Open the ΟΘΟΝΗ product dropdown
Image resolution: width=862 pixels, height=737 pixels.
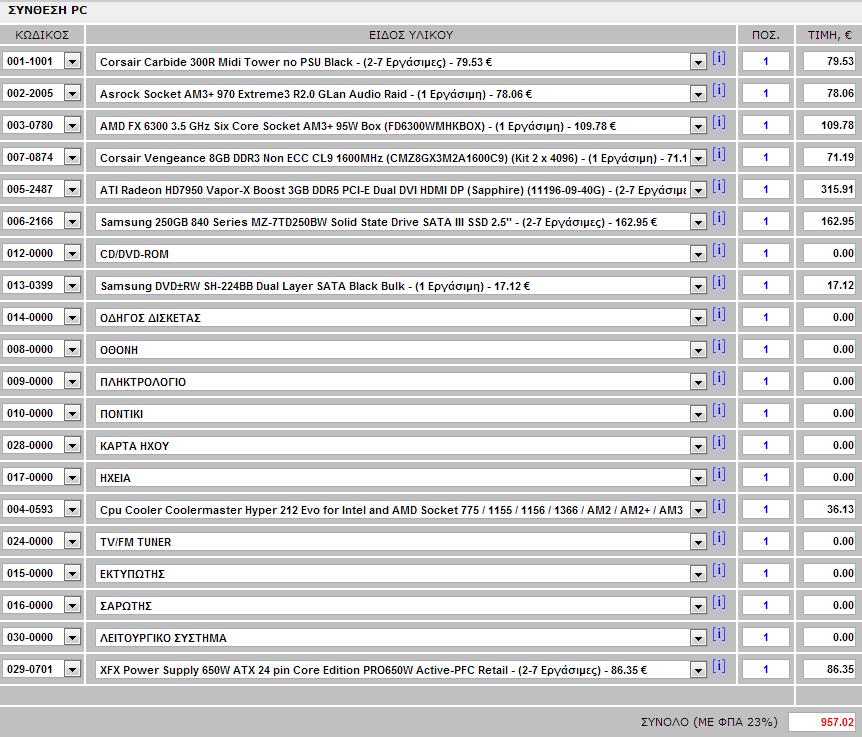pos(698,350)
